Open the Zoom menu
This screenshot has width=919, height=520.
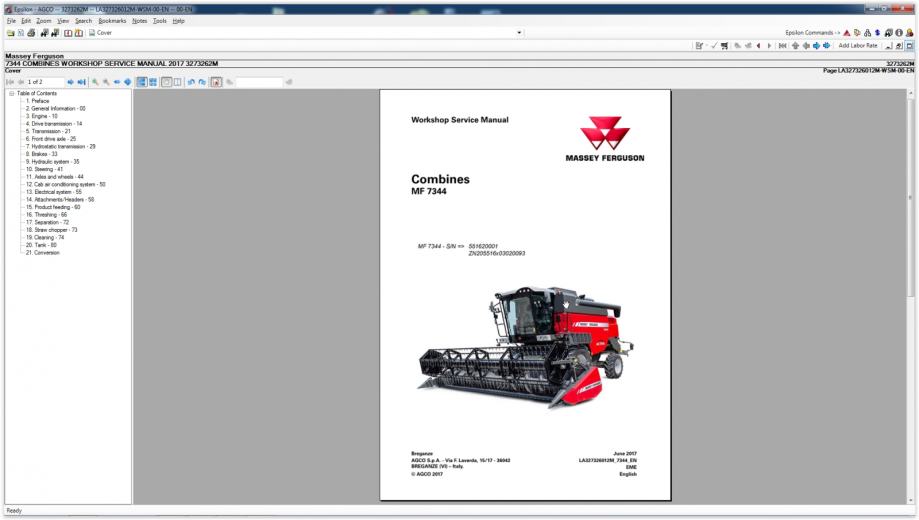[44, 21]
